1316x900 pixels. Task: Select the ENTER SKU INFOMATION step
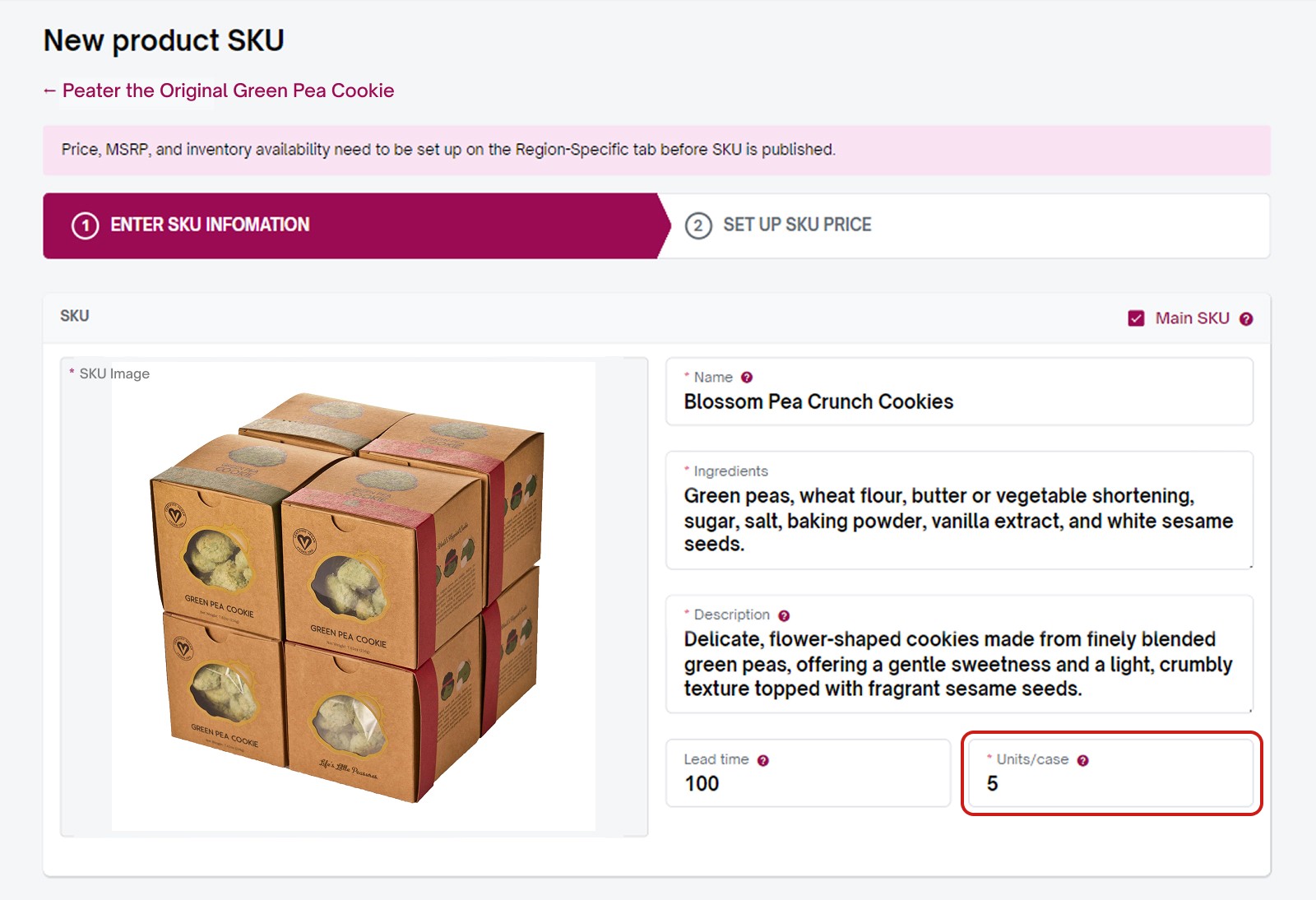(209, 225)
